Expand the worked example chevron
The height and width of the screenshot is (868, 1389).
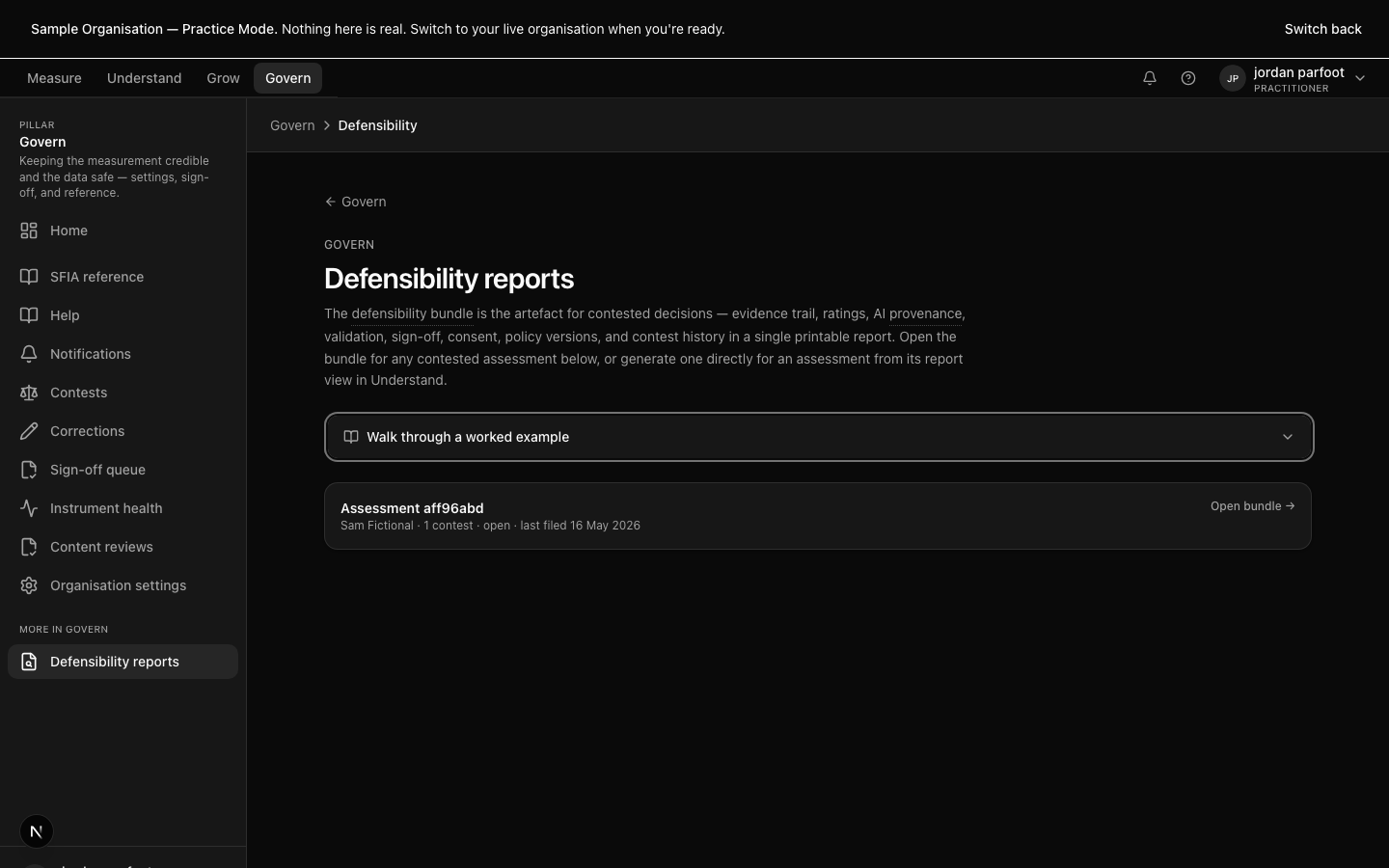tap(1287, 437)
